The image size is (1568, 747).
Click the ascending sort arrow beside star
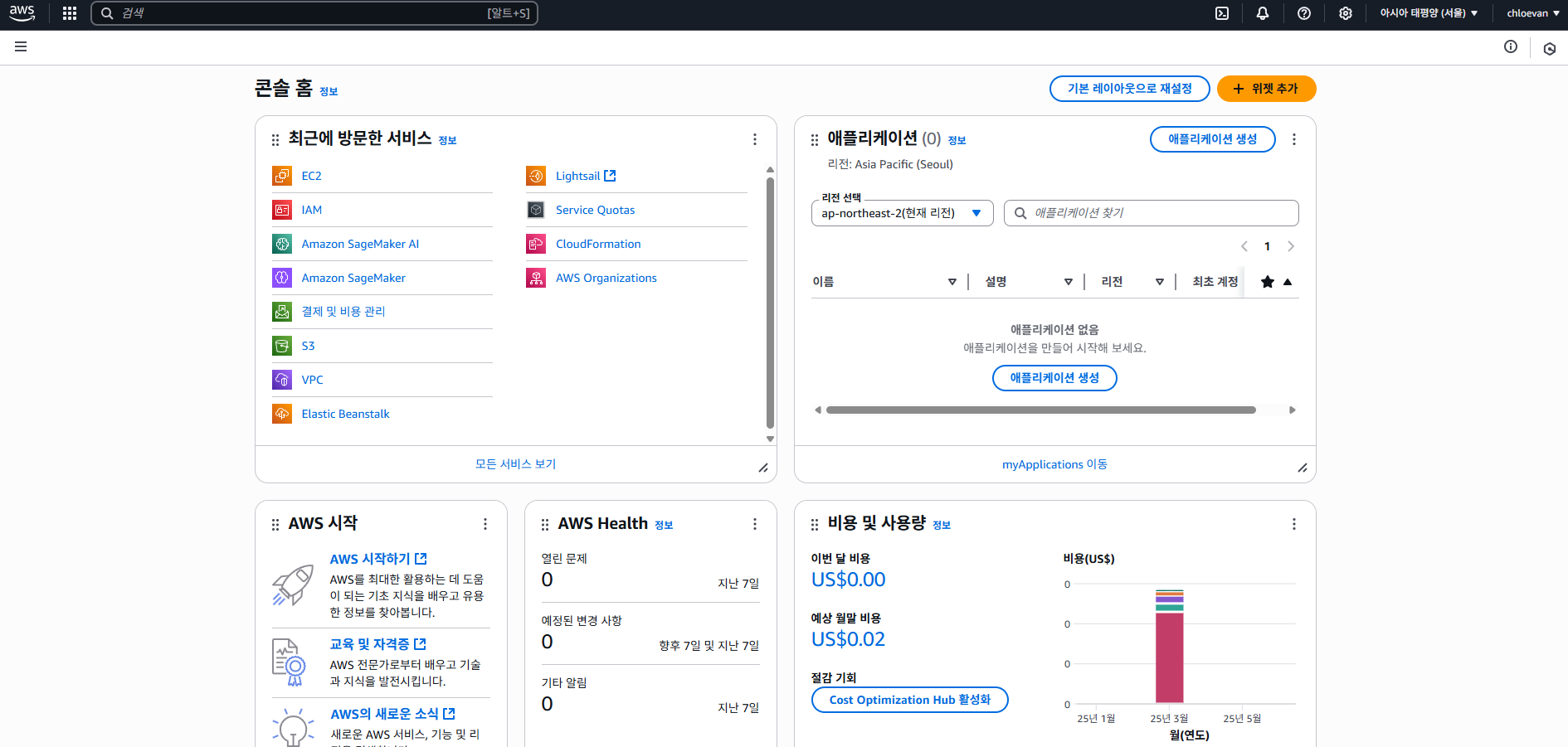point(1288,282)
